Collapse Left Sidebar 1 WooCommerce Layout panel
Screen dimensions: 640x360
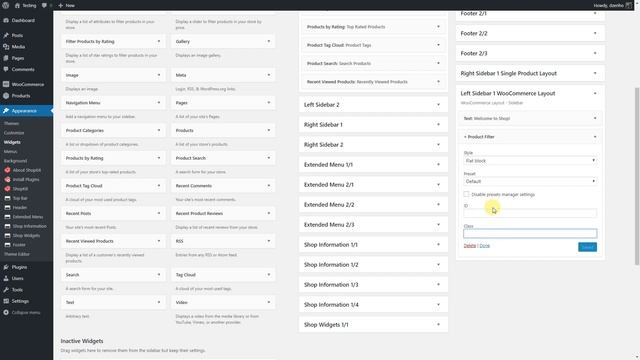tap(595, 93)
